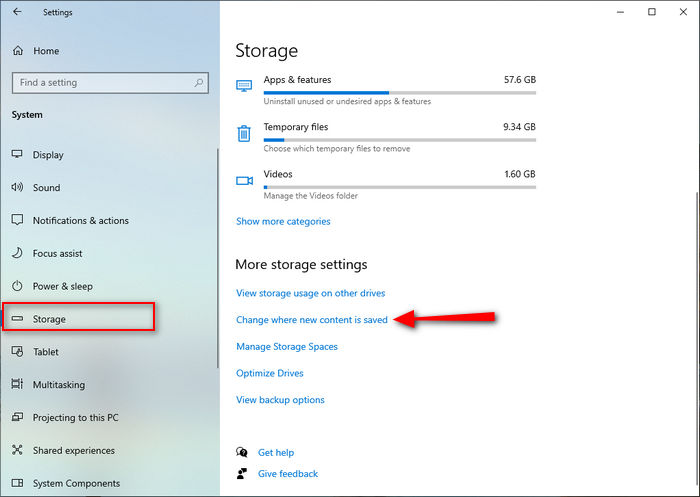The height and width of the screenshot is (497, 700).
Task: Click the 9.34 GB size value
Action: (x=519, y=127)
